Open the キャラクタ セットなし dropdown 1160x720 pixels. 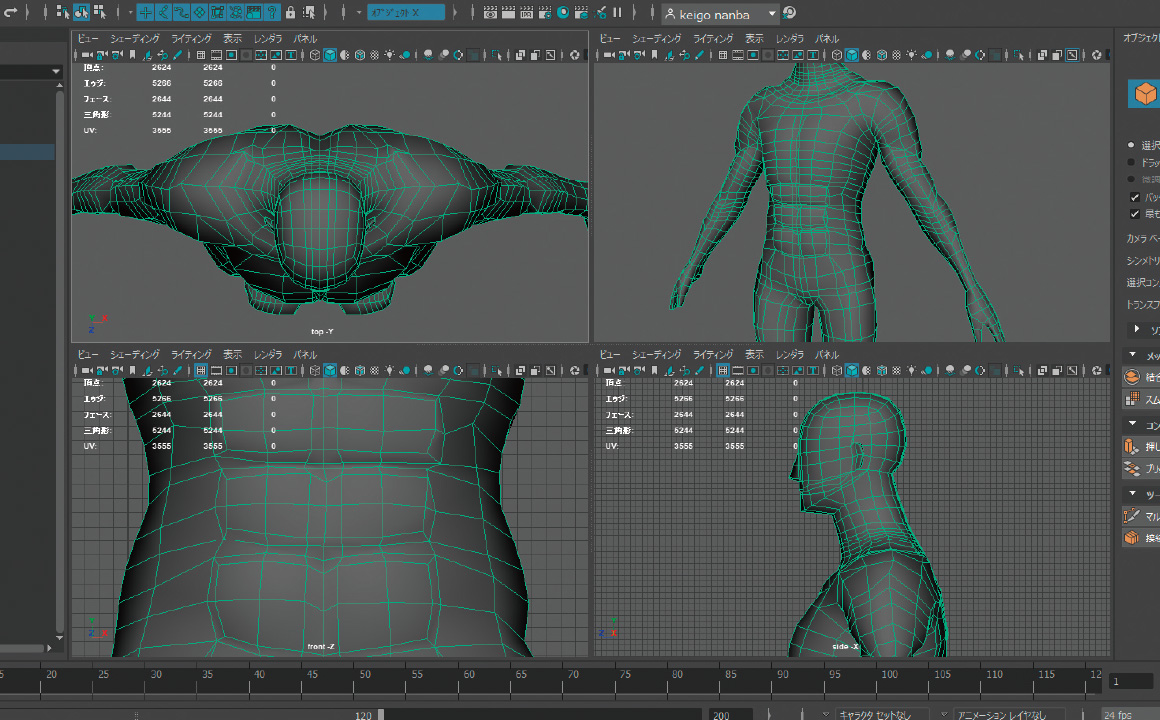point(880,714)
